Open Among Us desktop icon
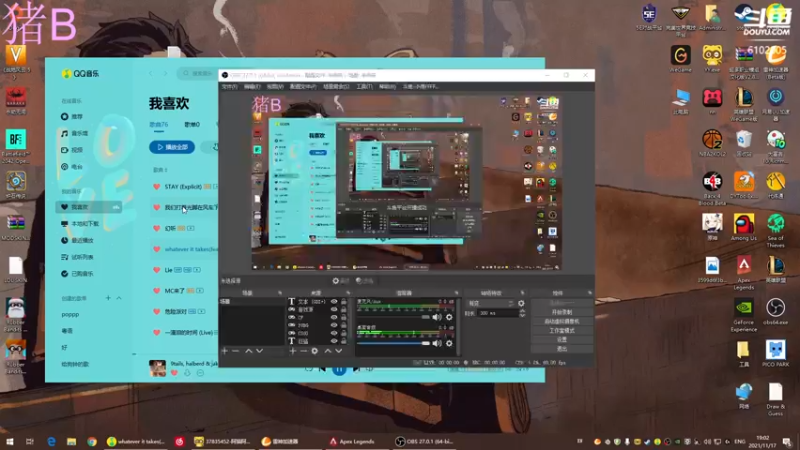Screen dimensions: 800x450 point(744,228)
